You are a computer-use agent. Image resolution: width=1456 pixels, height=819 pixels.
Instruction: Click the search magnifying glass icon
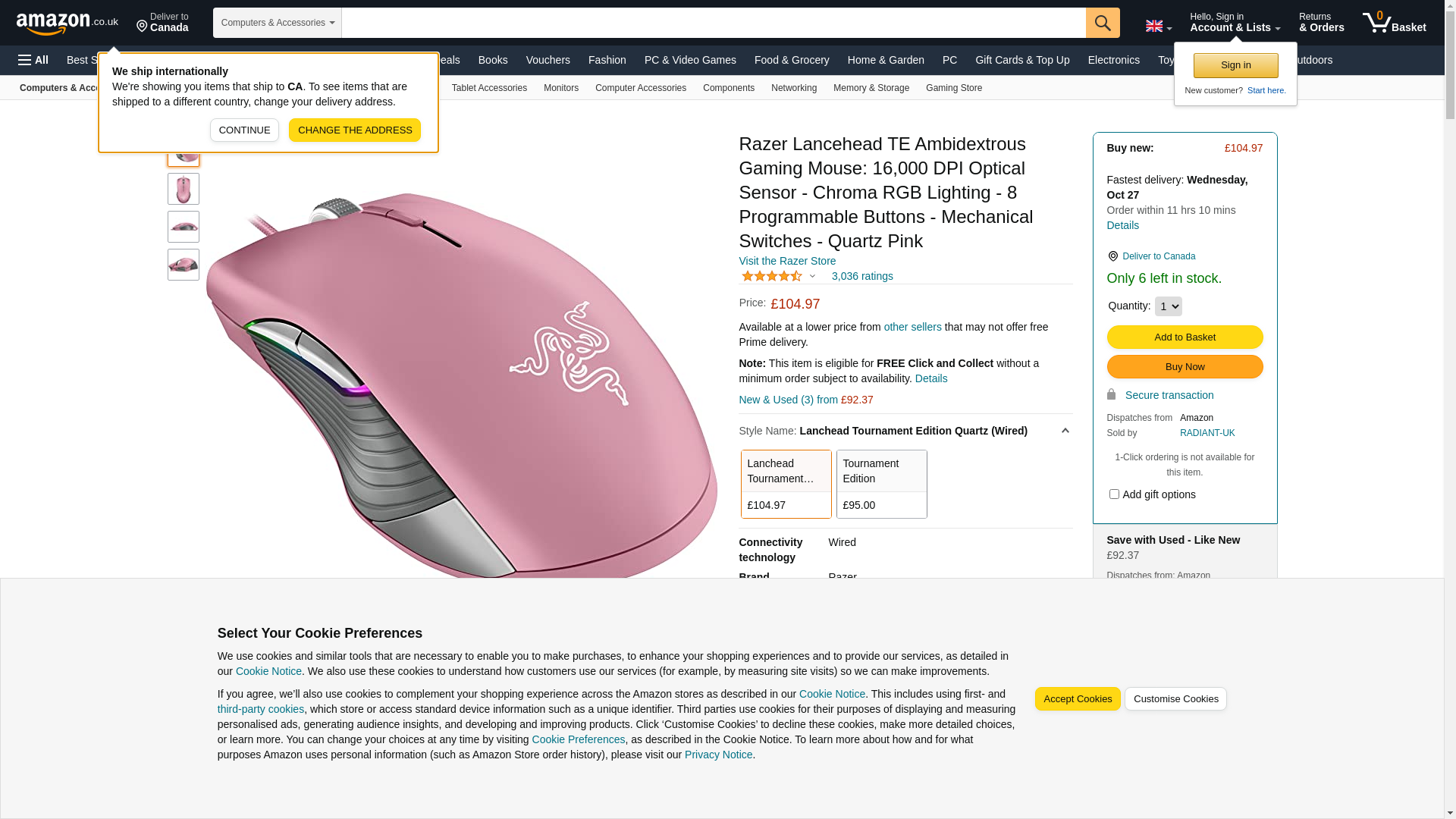click(x=1103, y=23)
